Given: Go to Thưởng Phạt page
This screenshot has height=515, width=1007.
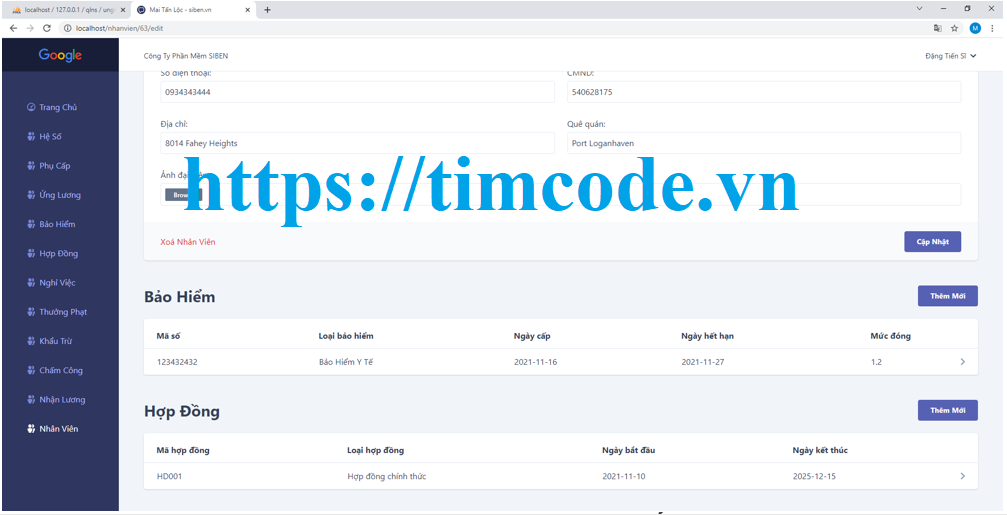Looking at the screenshot, I should pyautogui.click(x=63, y=312).
